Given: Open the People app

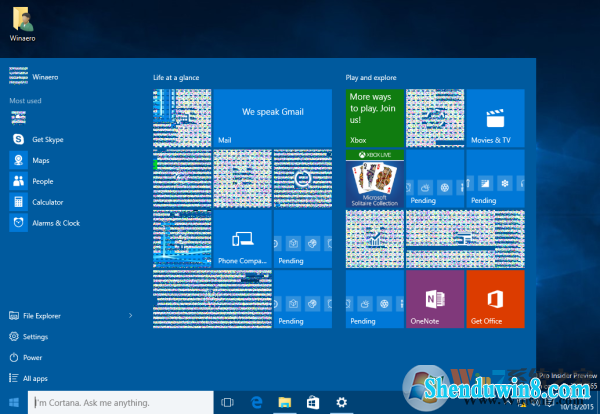Looking at the screenshot, I should tap(31, 181).
